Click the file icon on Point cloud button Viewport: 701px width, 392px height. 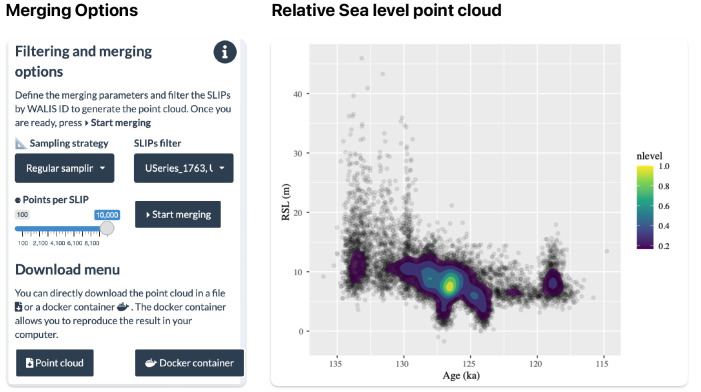tap(30, 363)
